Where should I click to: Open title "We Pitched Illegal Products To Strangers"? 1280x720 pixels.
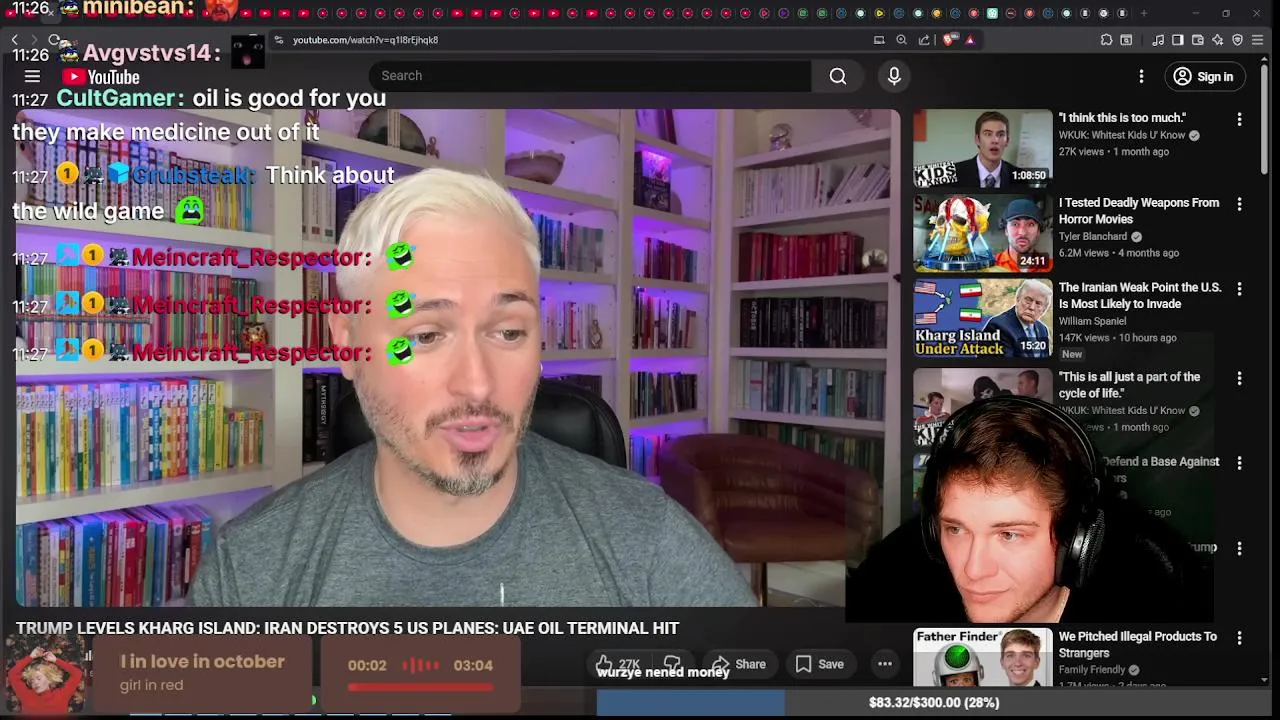coord(1138,645)
